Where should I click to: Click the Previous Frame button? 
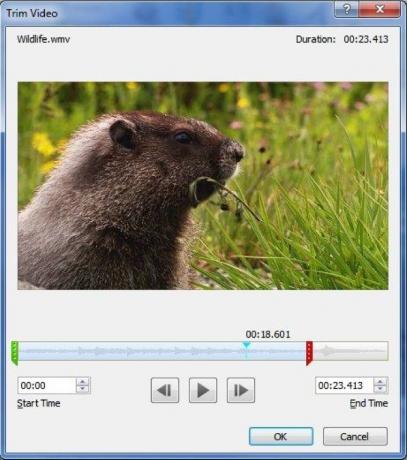point(165,390)
